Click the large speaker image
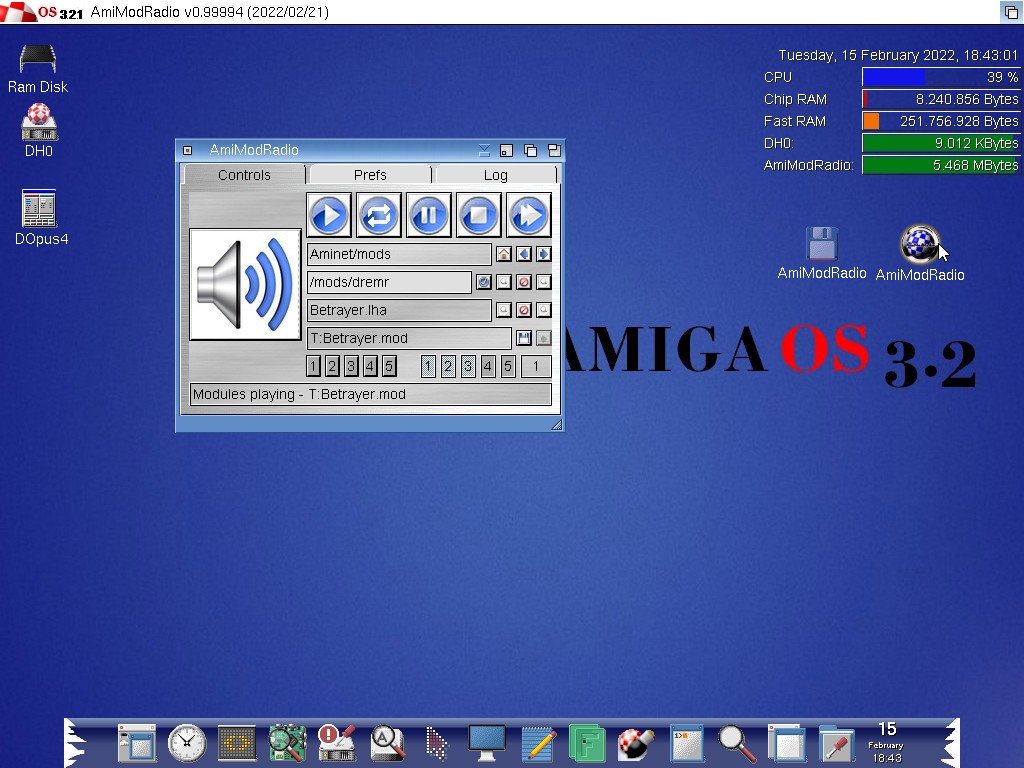1024x768 pixels. pos(245,284)
